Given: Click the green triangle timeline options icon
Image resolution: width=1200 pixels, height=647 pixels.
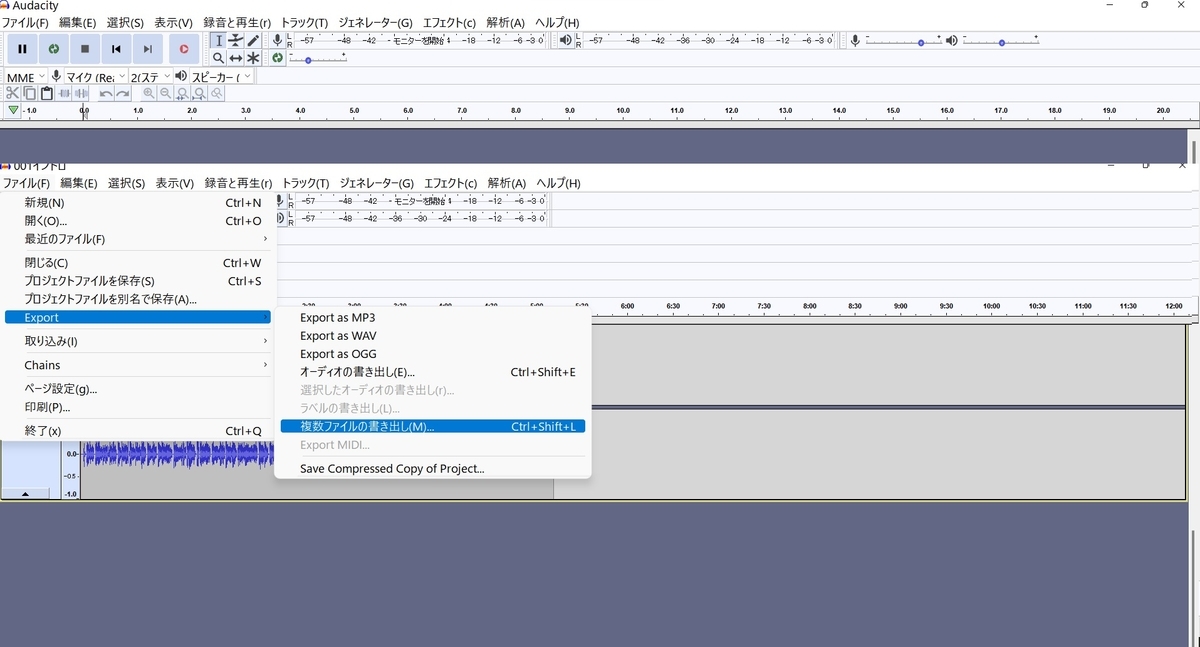Looking at the screenshot, I should 13,110.
